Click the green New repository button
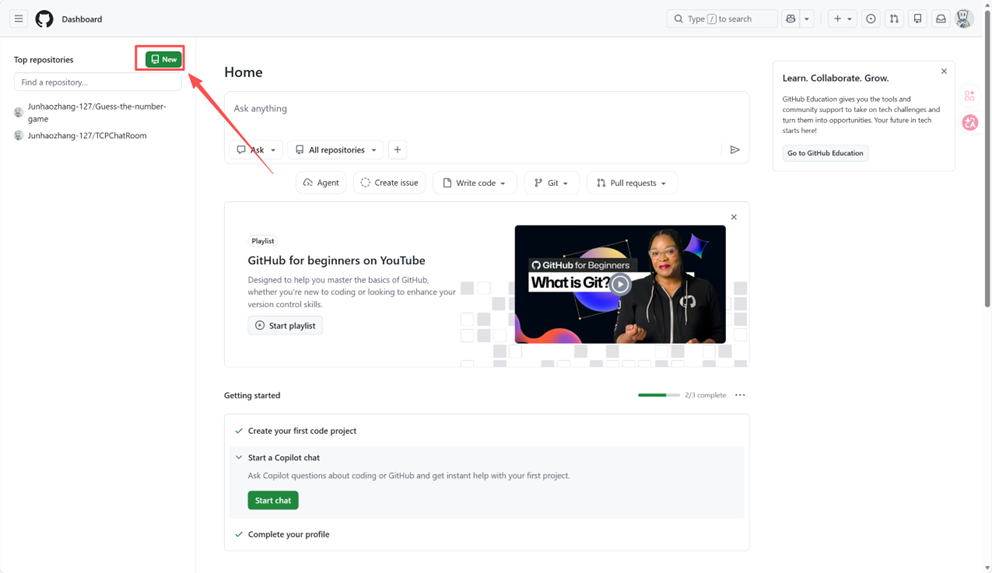The height and width of the screenshot is (573, 992). (x=164, y=59)
